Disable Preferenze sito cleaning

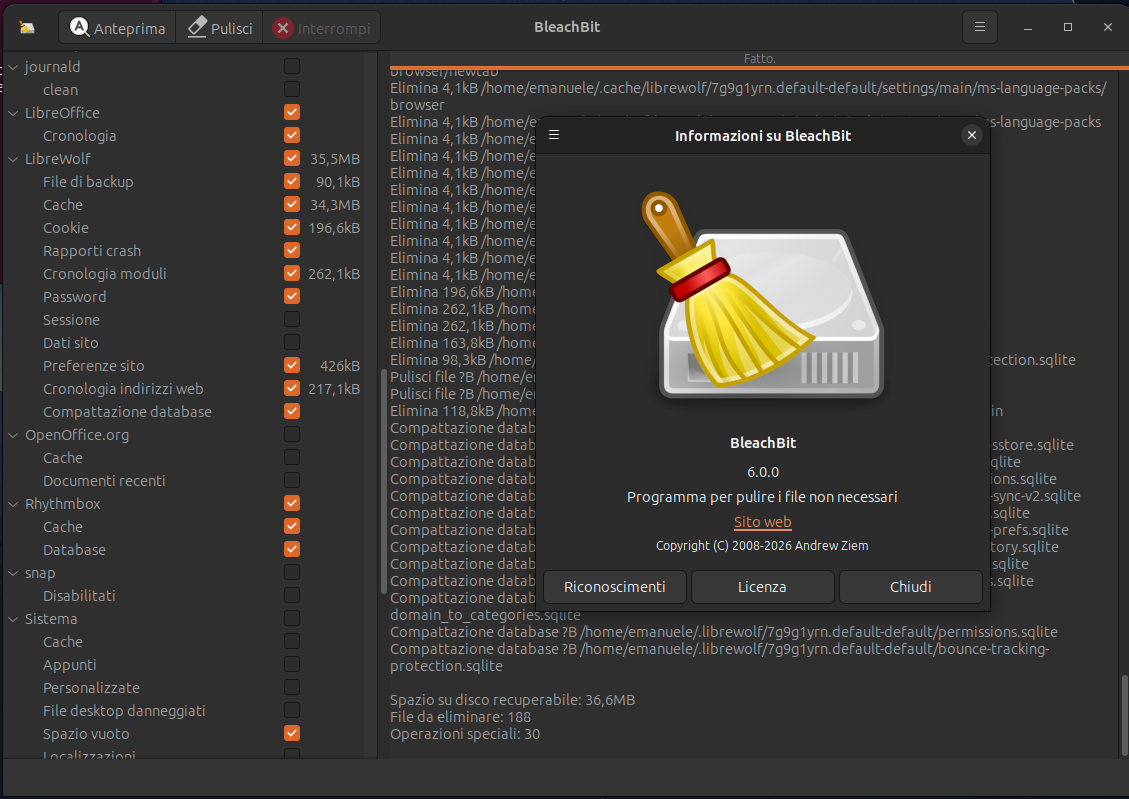291,365
